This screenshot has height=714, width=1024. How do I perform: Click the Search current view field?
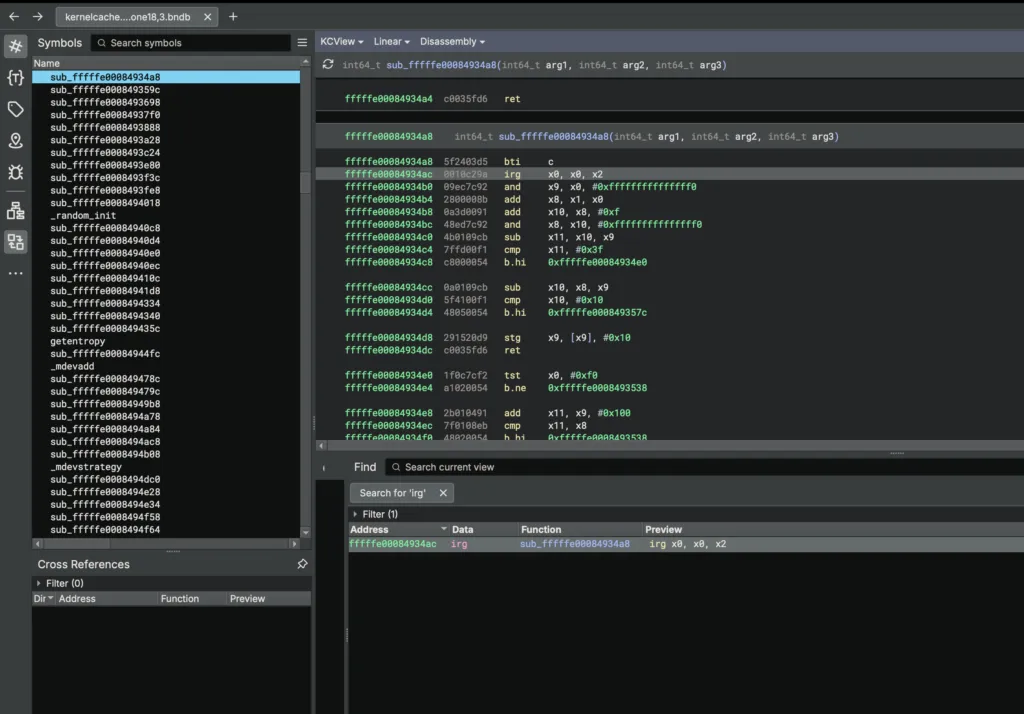click(x=704, y=467)
